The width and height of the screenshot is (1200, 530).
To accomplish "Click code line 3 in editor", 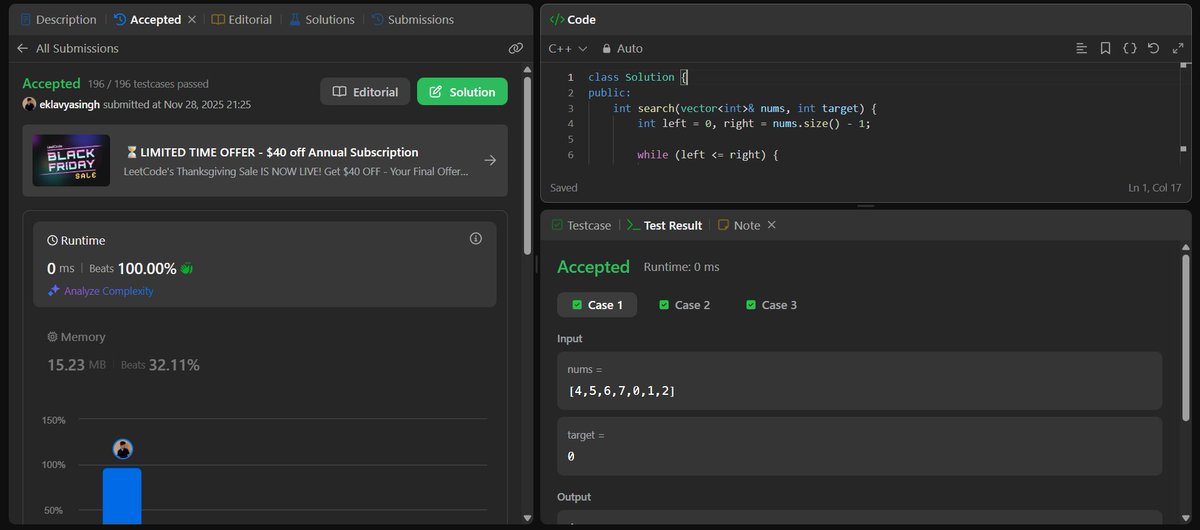I will 745,108.
